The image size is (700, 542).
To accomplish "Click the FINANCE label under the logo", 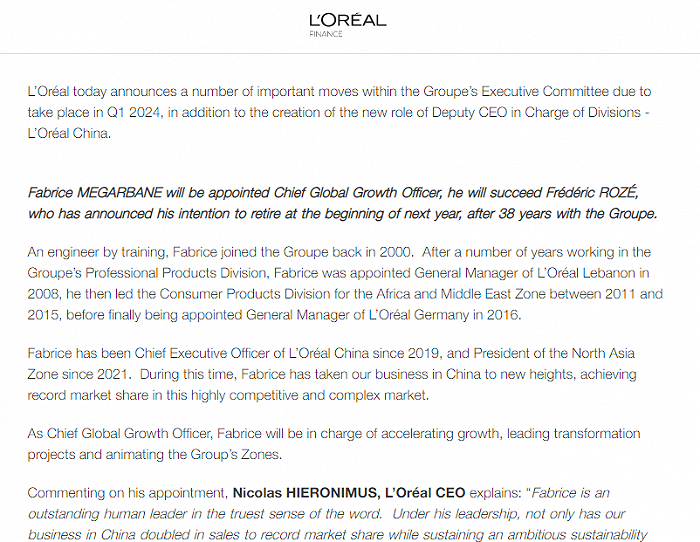I will coord(326,34).
